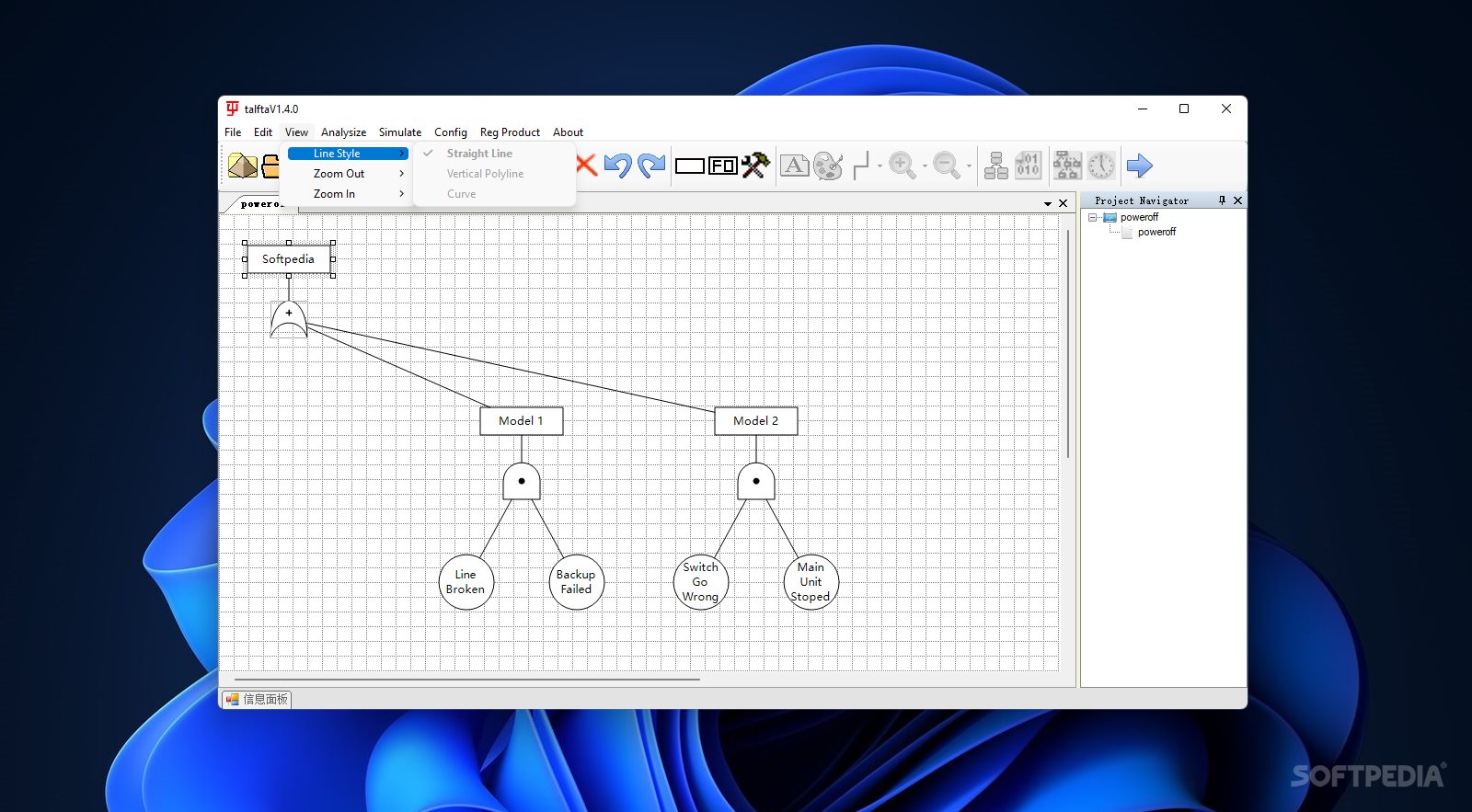Image resolution: width=1472 pixels, height=812 pixels.
Task: Expand the Zoom Out submenu arrow
Action: point(402,174)
